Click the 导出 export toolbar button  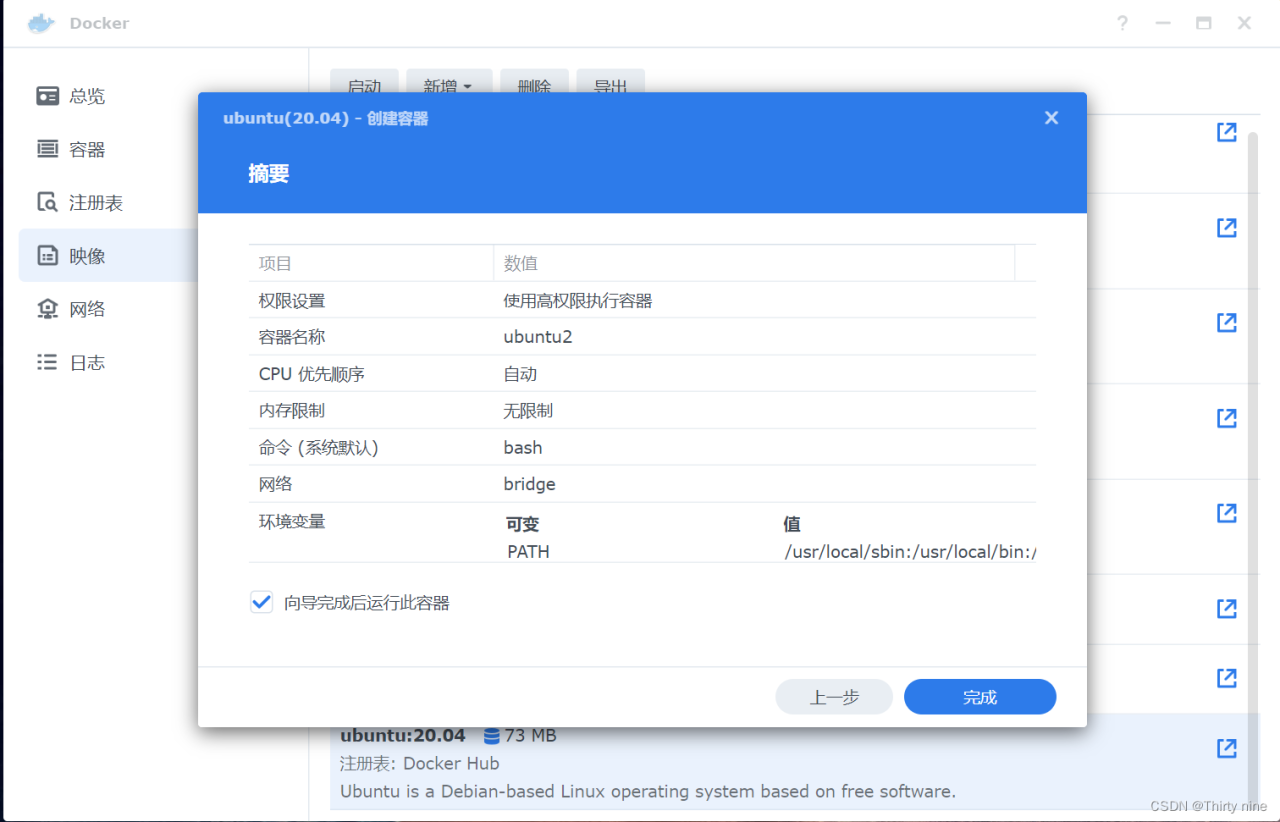click(x=610, y=87)
